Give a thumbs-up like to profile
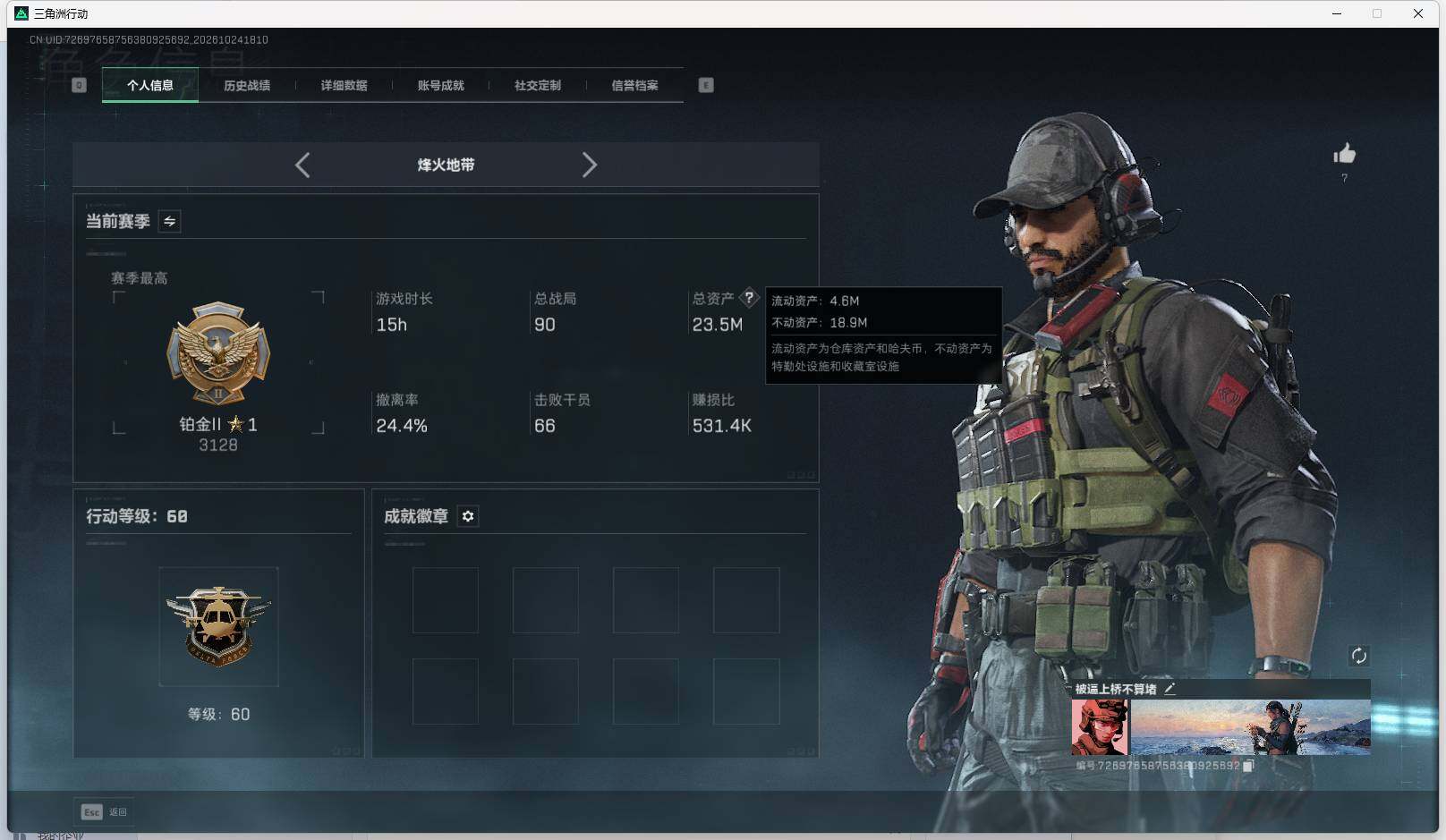Viewport: 1446px width, 840px height. point(1344,154)
